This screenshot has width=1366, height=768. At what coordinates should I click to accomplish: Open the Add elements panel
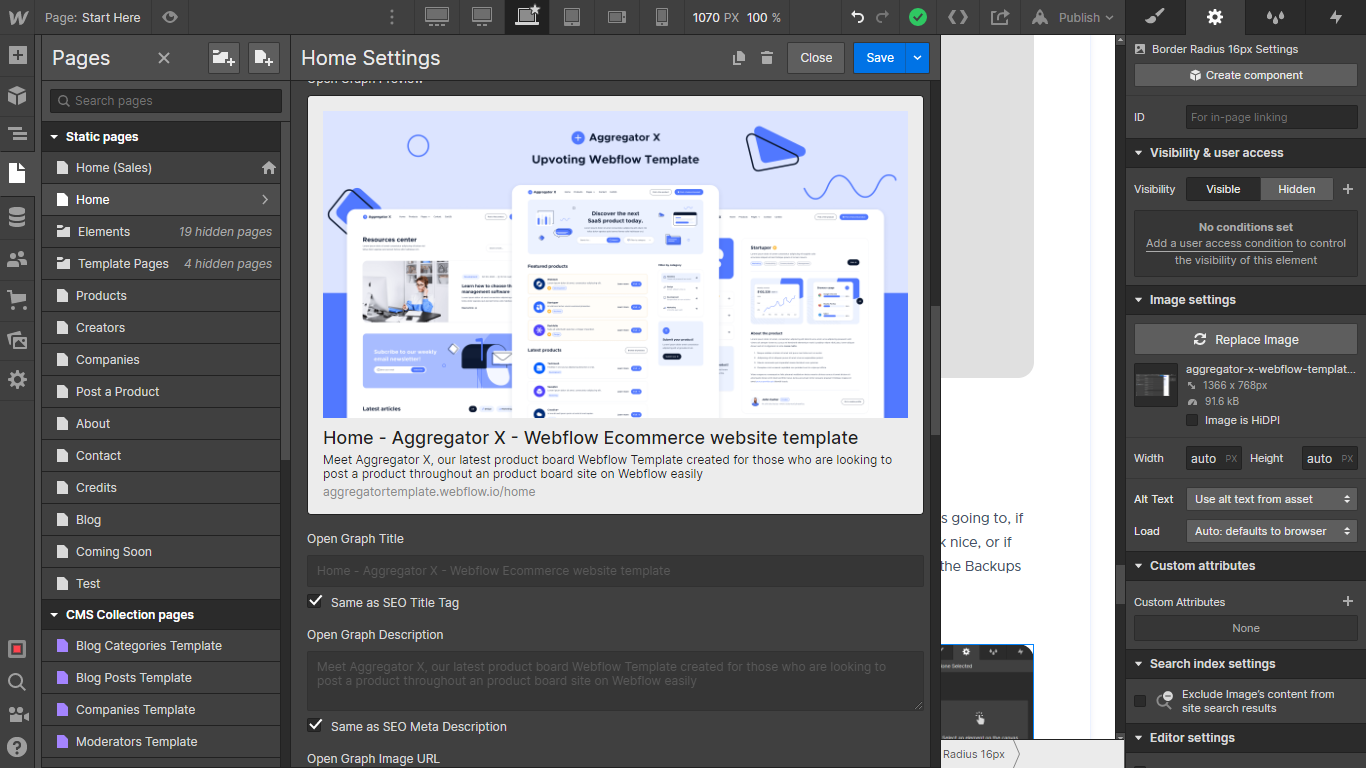pyautogui.click(x=17, y=55)
